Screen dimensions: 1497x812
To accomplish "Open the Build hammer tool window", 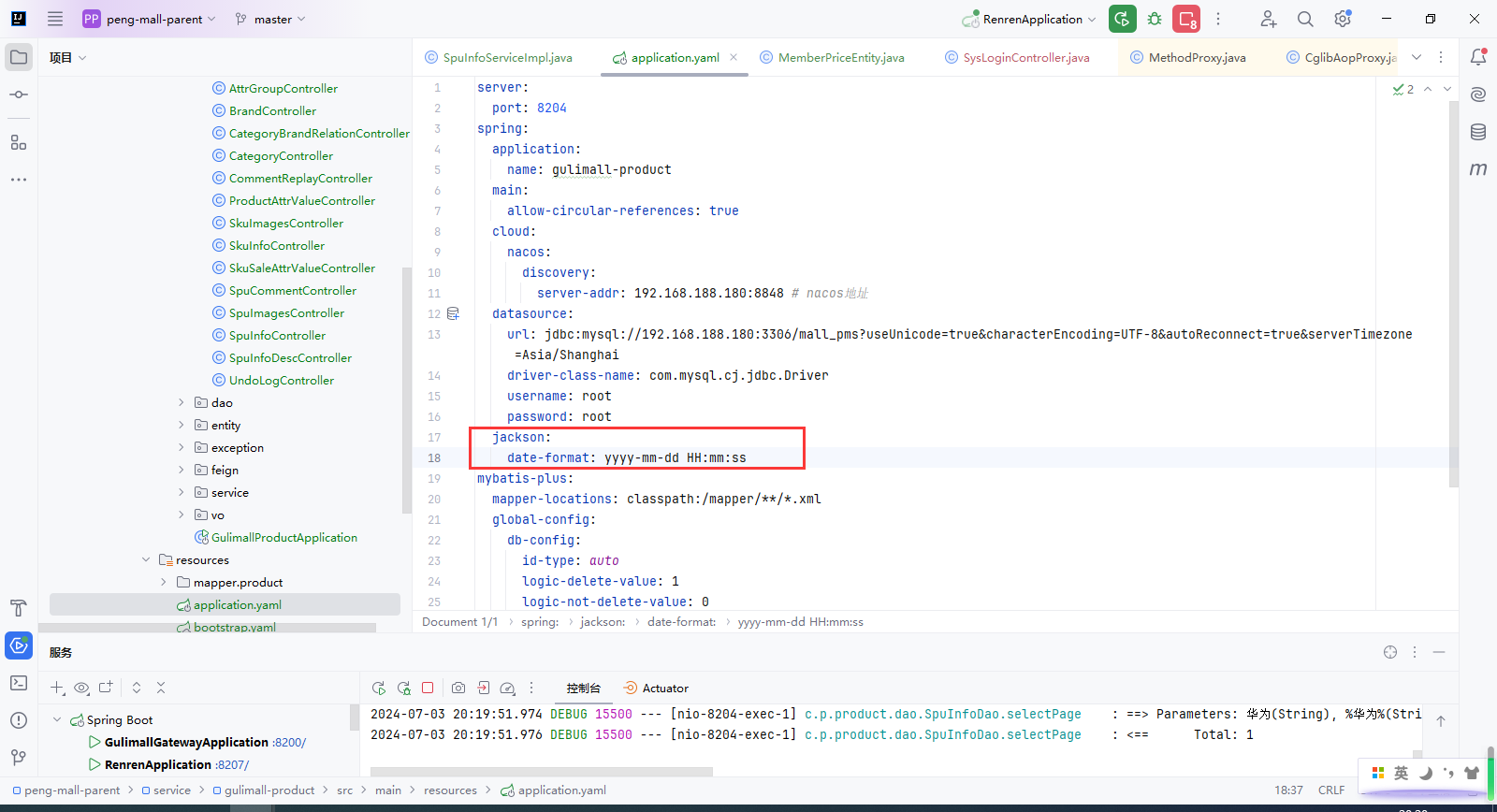I will coord(19,608).
